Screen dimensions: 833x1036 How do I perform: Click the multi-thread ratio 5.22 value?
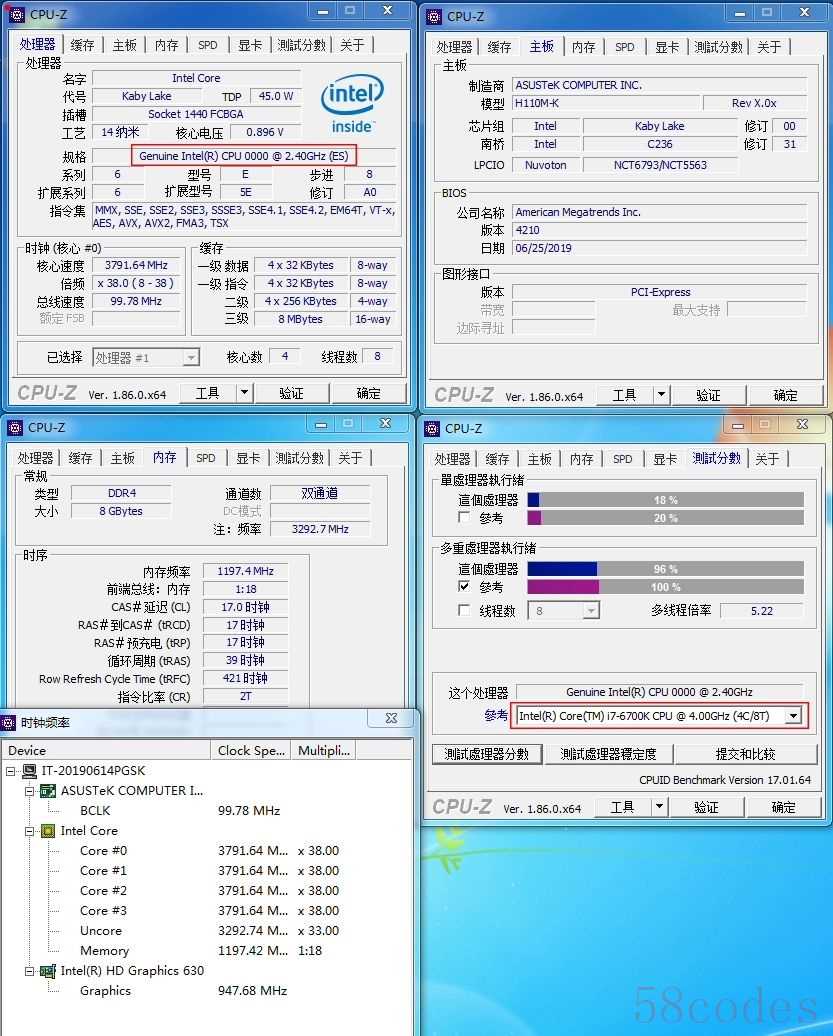tap(762, 611)
